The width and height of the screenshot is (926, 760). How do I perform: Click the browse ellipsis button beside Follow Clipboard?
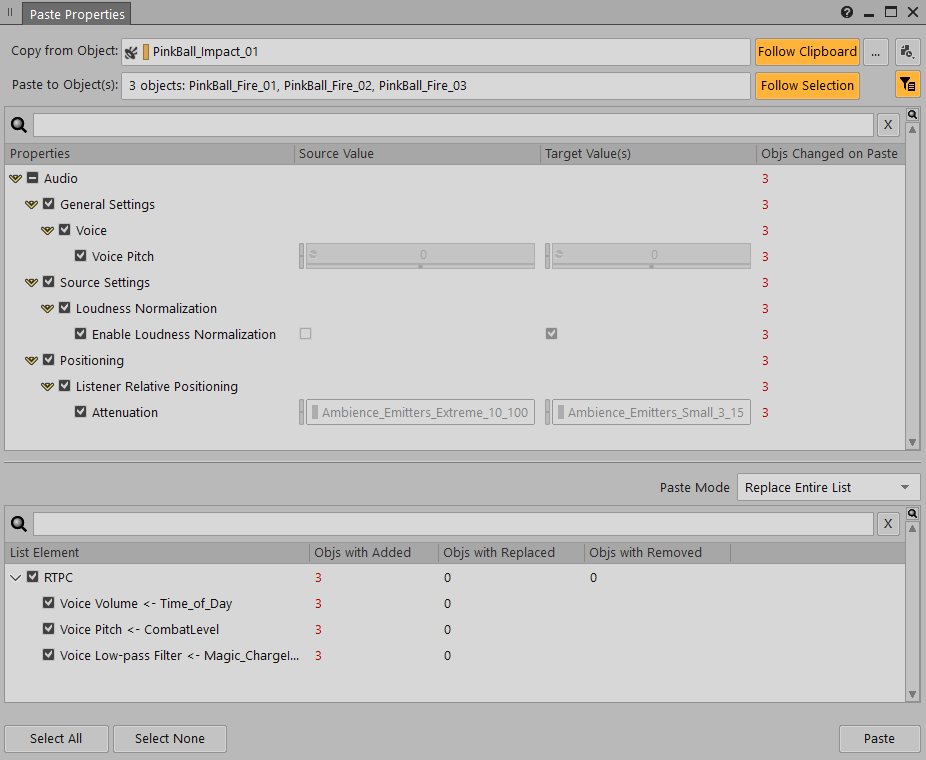click(x=875, y=52)
